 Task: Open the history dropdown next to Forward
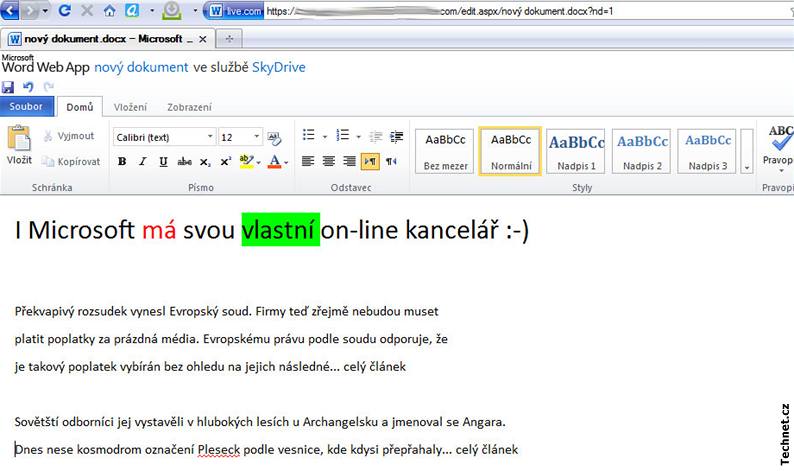click(46, 10)
